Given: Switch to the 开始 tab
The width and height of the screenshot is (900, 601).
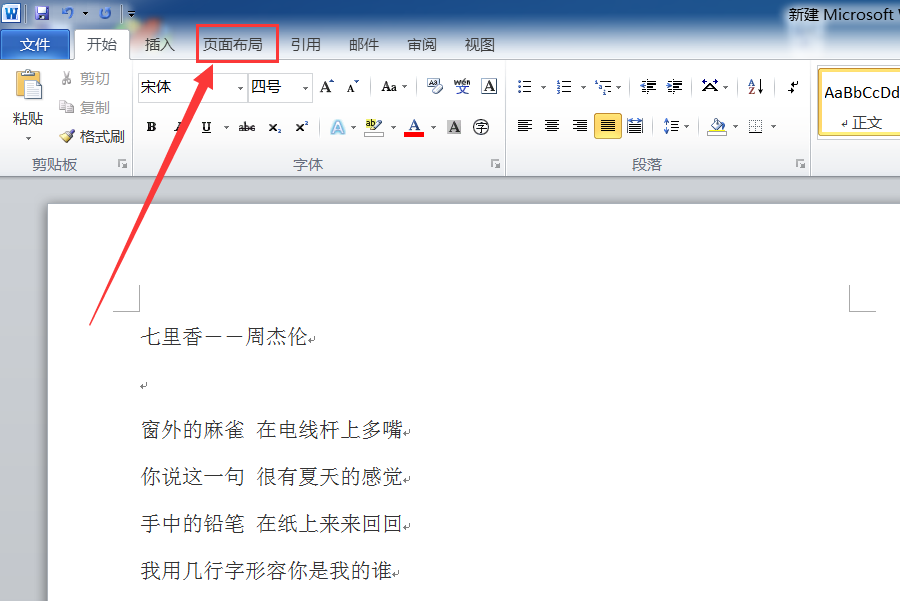Looking at the screenshot, I should (102, 44).
